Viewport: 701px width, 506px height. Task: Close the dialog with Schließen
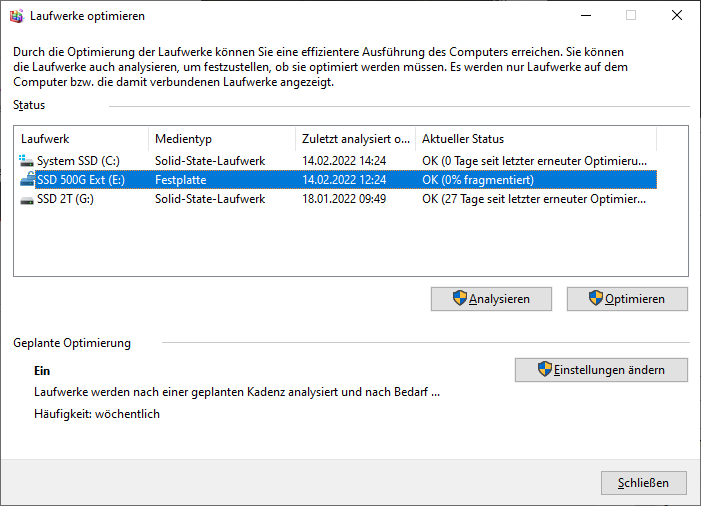(x=644, y=483)
